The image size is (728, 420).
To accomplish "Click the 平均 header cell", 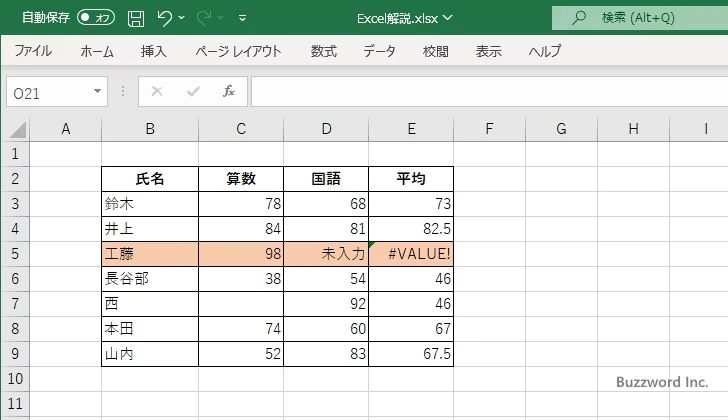I will coord(411,179).
